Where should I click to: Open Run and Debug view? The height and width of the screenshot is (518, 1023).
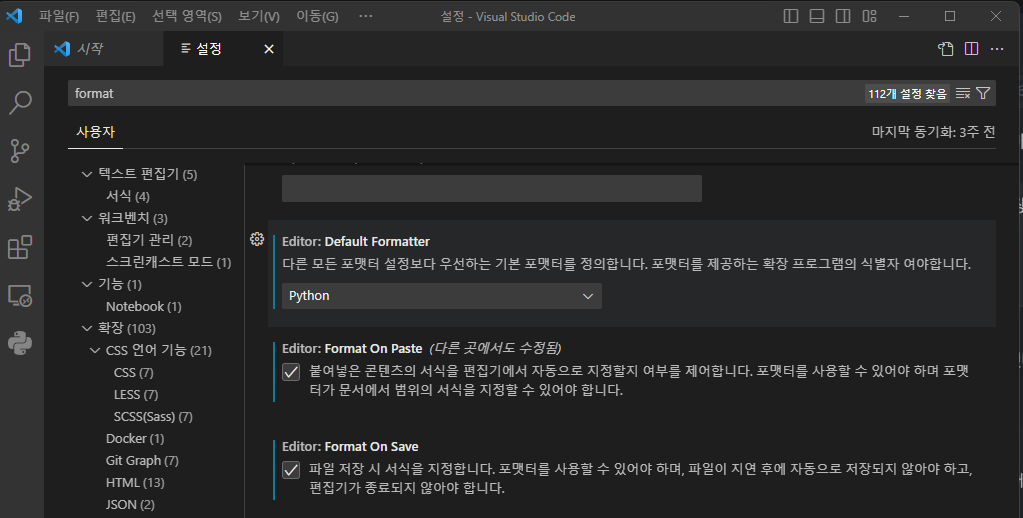pos(20,199)
